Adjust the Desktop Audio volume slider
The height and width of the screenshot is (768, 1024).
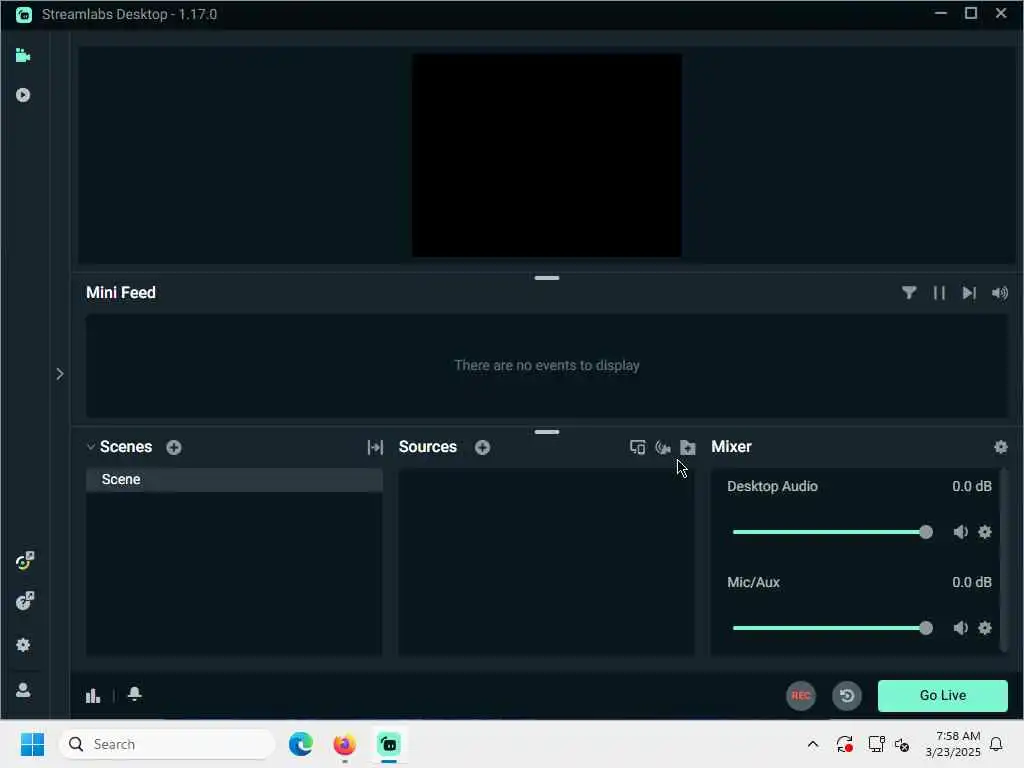click(x=833, y=532)
